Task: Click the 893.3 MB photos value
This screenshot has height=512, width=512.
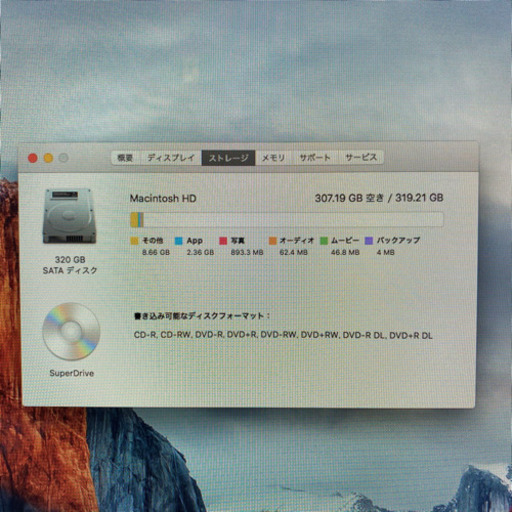Action: [247, 252]
